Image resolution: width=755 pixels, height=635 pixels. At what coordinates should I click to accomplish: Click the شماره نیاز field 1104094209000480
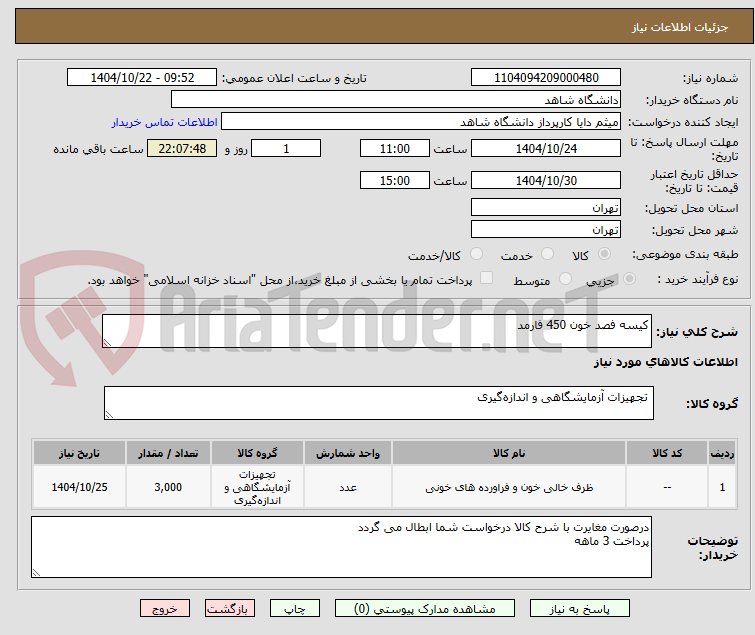(546, 78)
